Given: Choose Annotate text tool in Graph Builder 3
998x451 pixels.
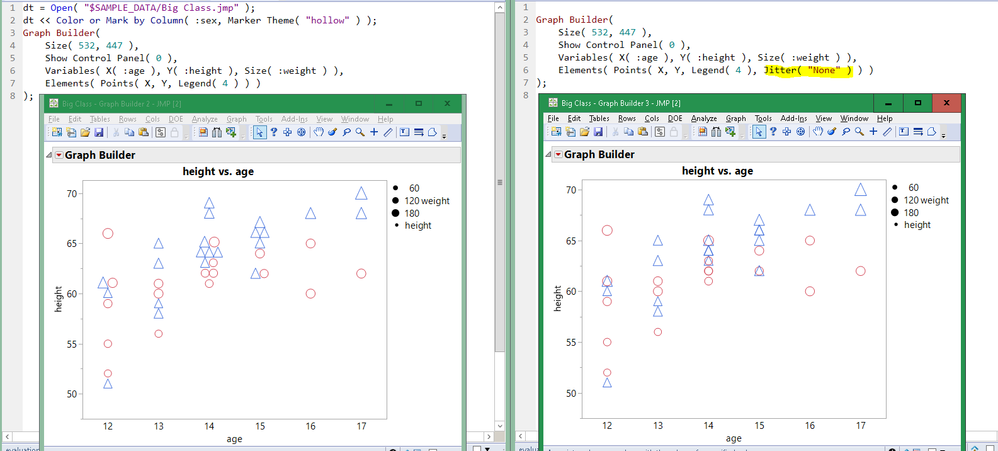Looking at the screenshot, I should [903, 132].
